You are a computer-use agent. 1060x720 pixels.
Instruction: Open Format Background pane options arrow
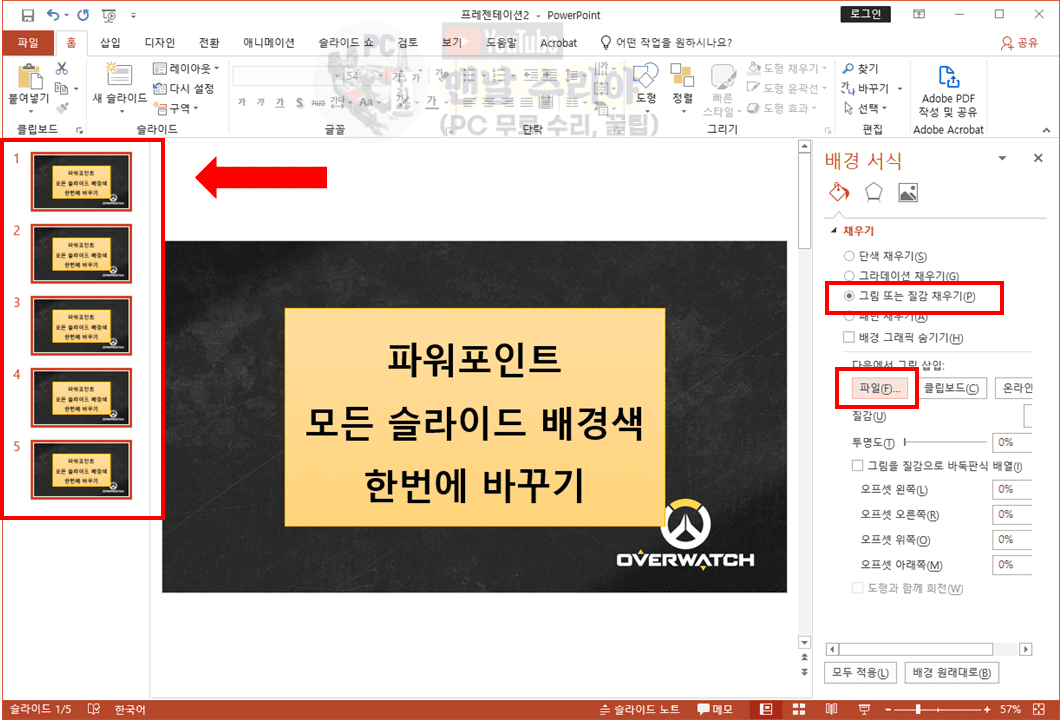1002,158
